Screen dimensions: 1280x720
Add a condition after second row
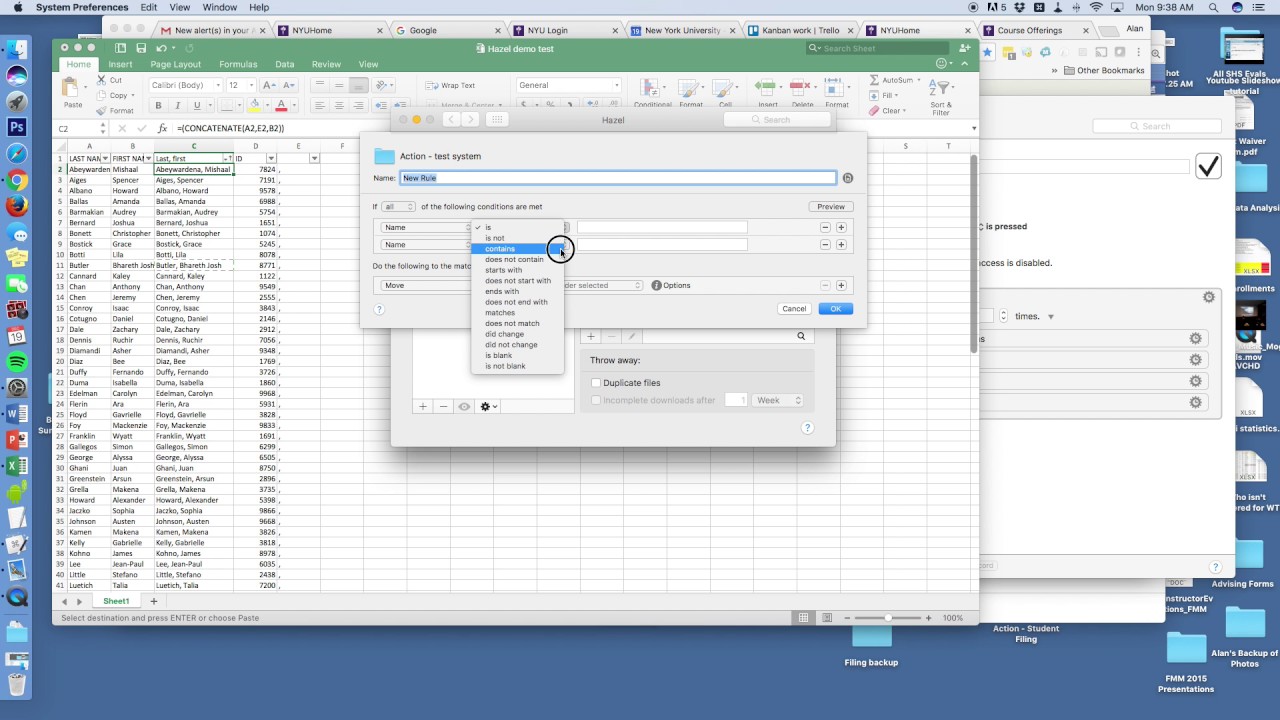[x=841, y=244]
